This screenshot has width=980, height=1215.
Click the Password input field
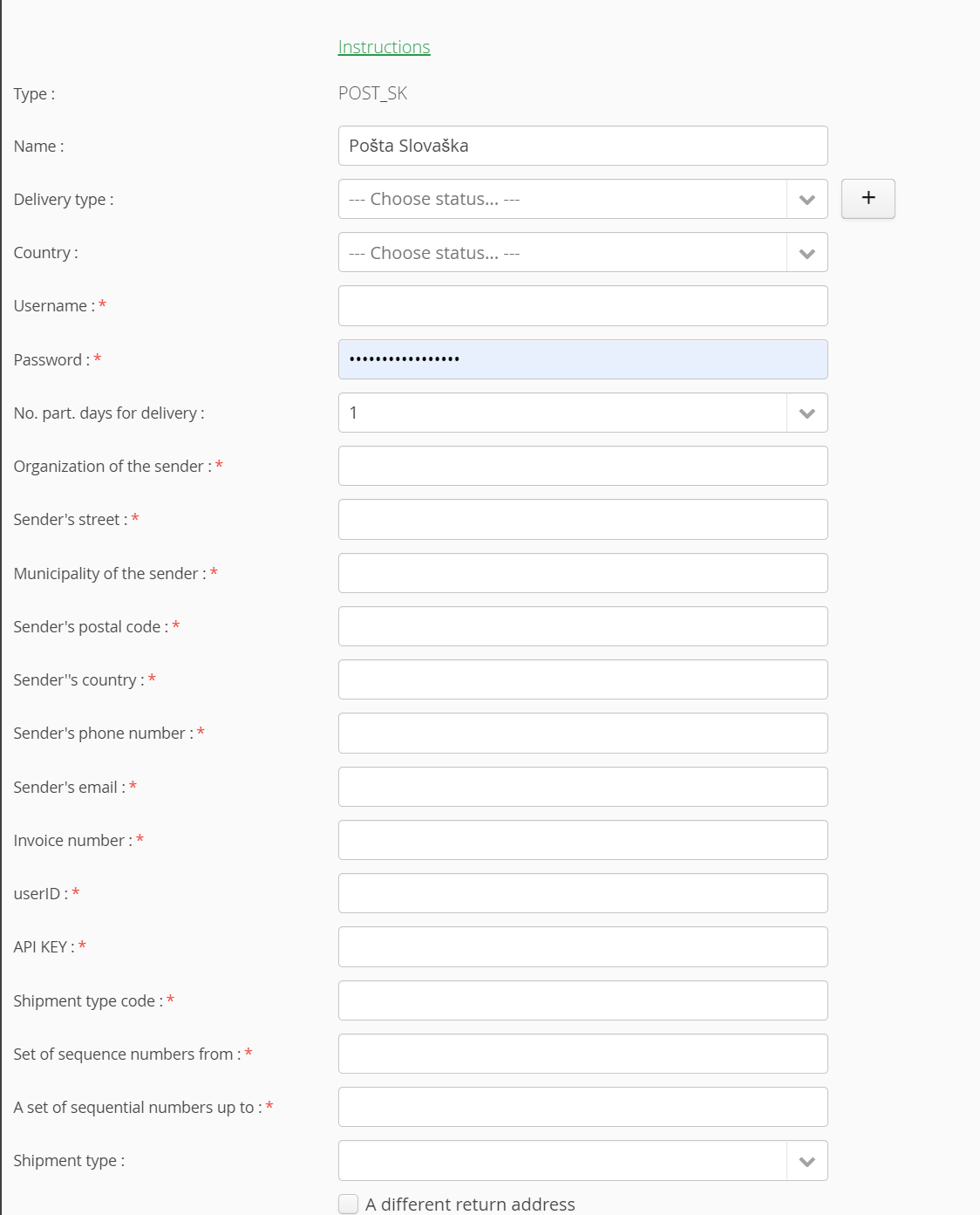coord(582,359)
